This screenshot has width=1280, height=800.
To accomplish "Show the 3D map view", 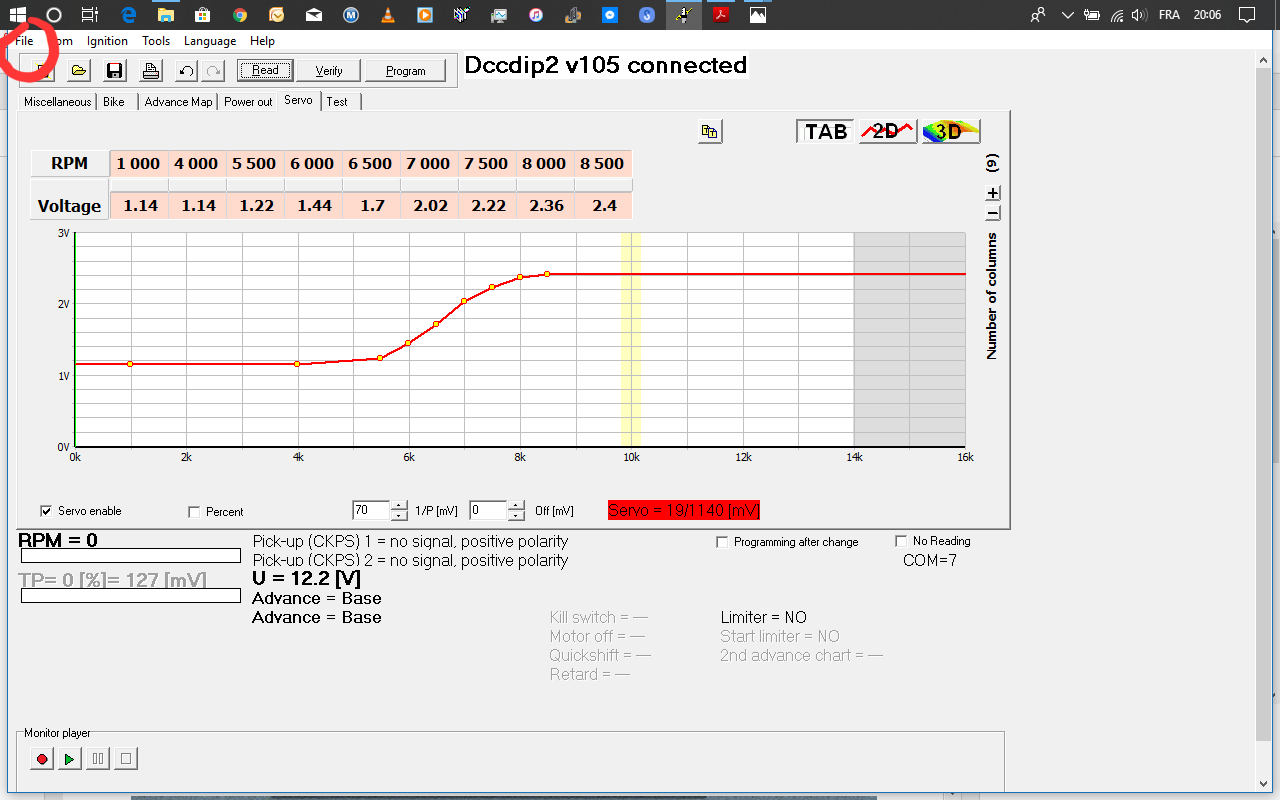I will click(950, 131).
